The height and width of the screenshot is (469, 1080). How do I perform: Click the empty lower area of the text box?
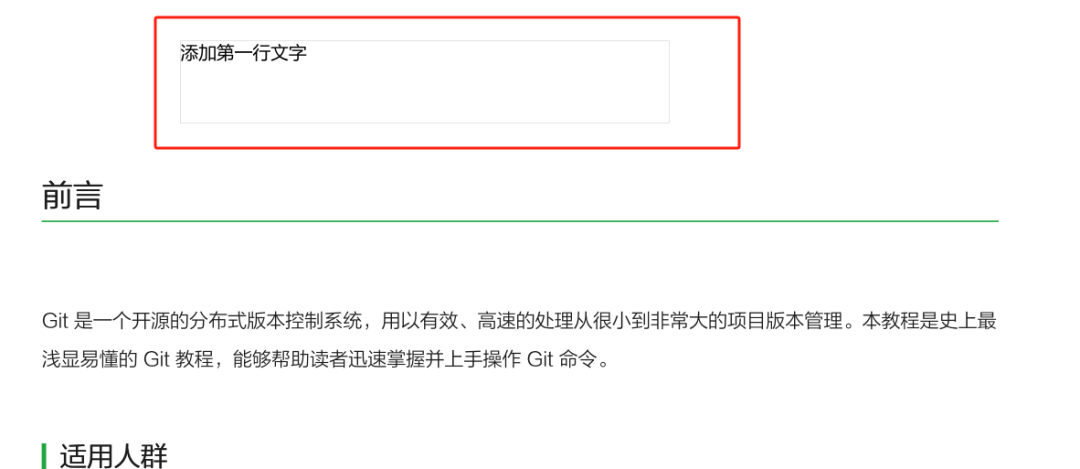(424, 96)
